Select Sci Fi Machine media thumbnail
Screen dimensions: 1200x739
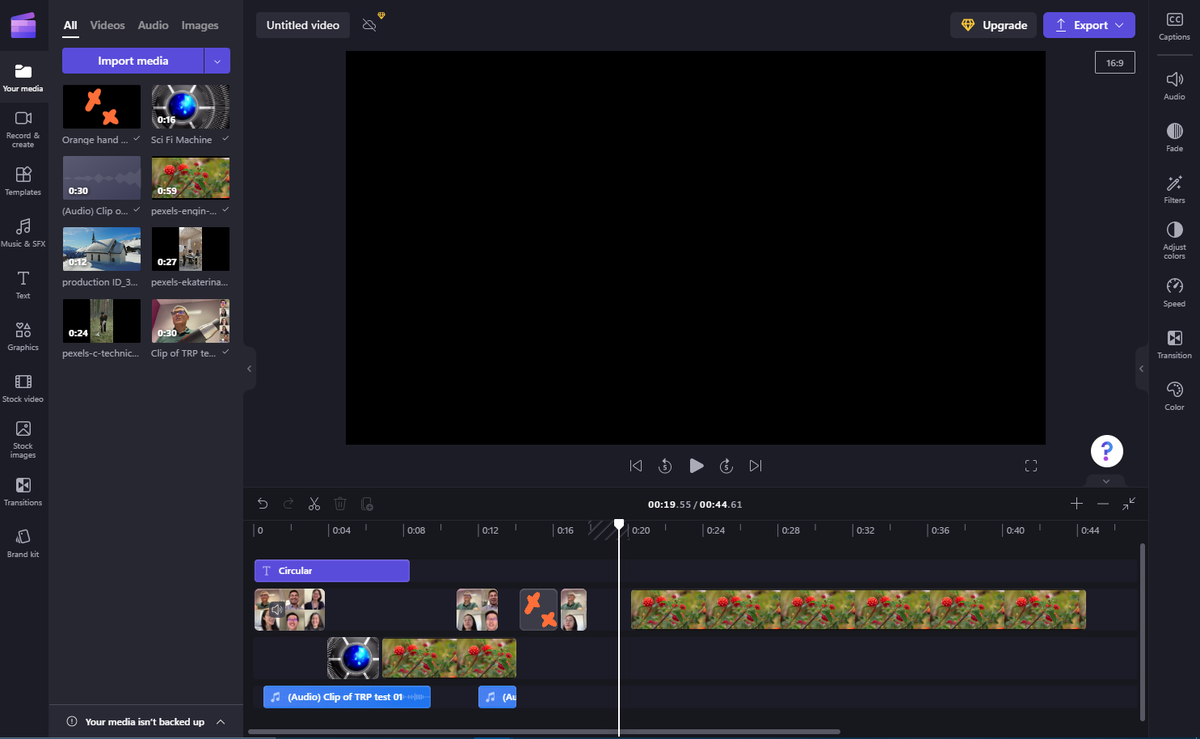[190, 106]
